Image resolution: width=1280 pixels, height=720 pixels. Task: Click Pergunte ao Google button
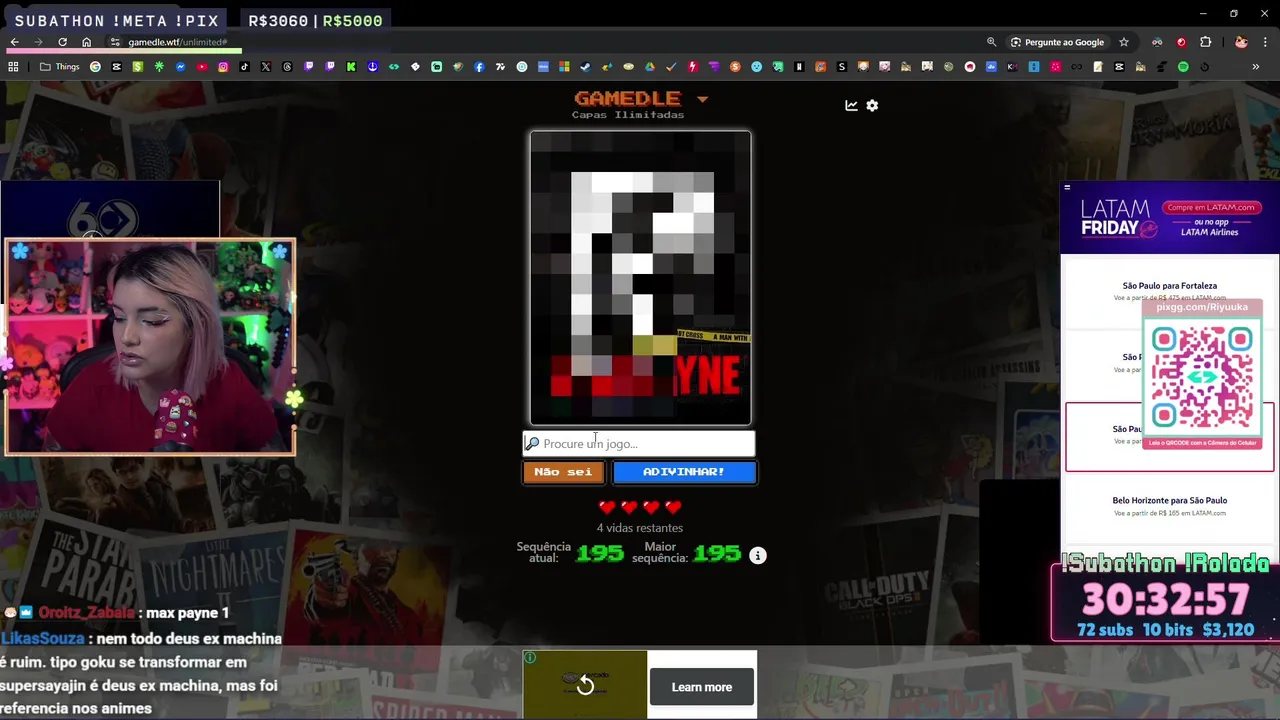[x=1057, y=42]
